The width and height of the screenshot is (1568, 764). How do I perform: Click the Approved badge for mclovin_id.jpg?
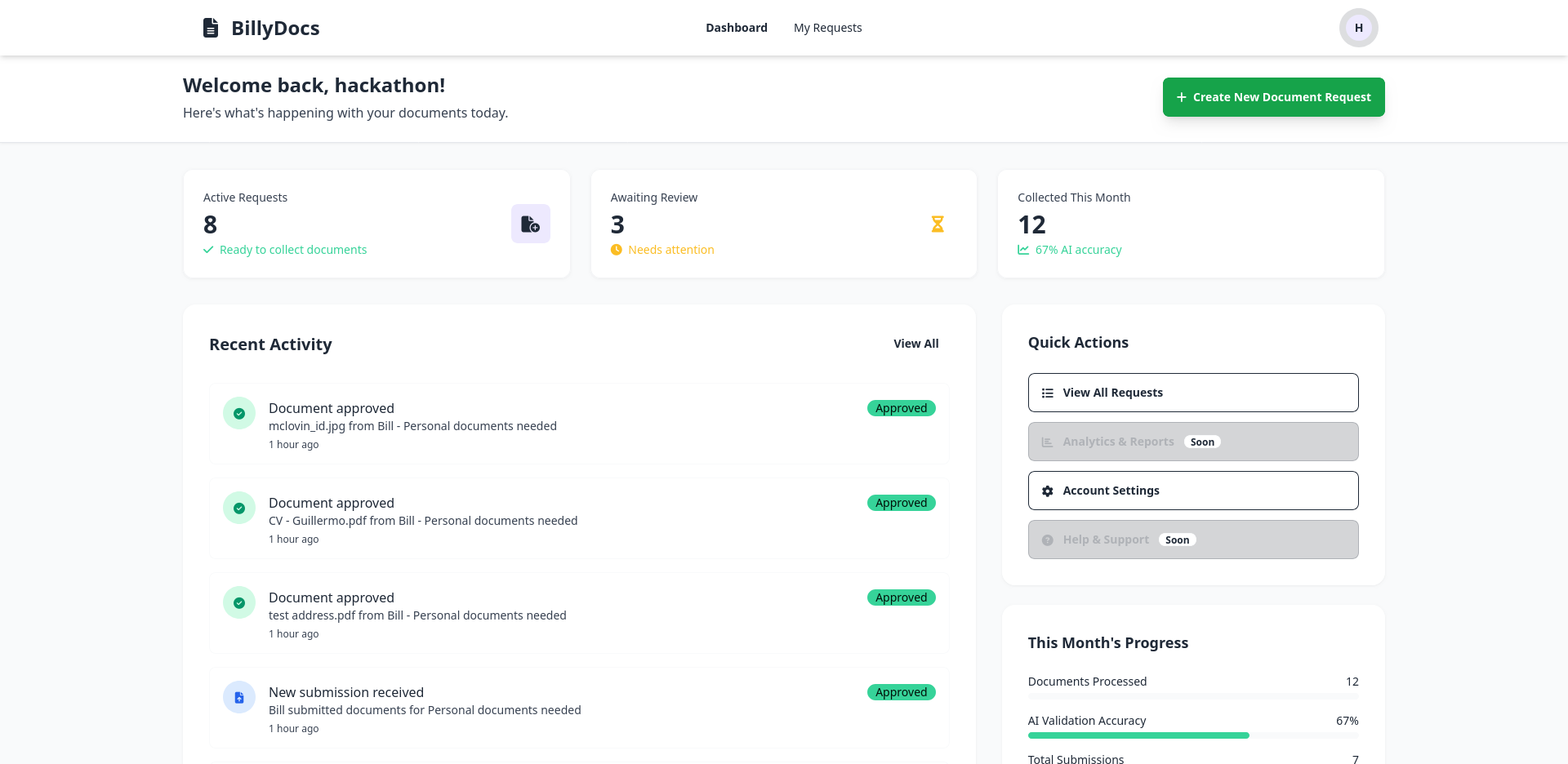pos(902,408)
